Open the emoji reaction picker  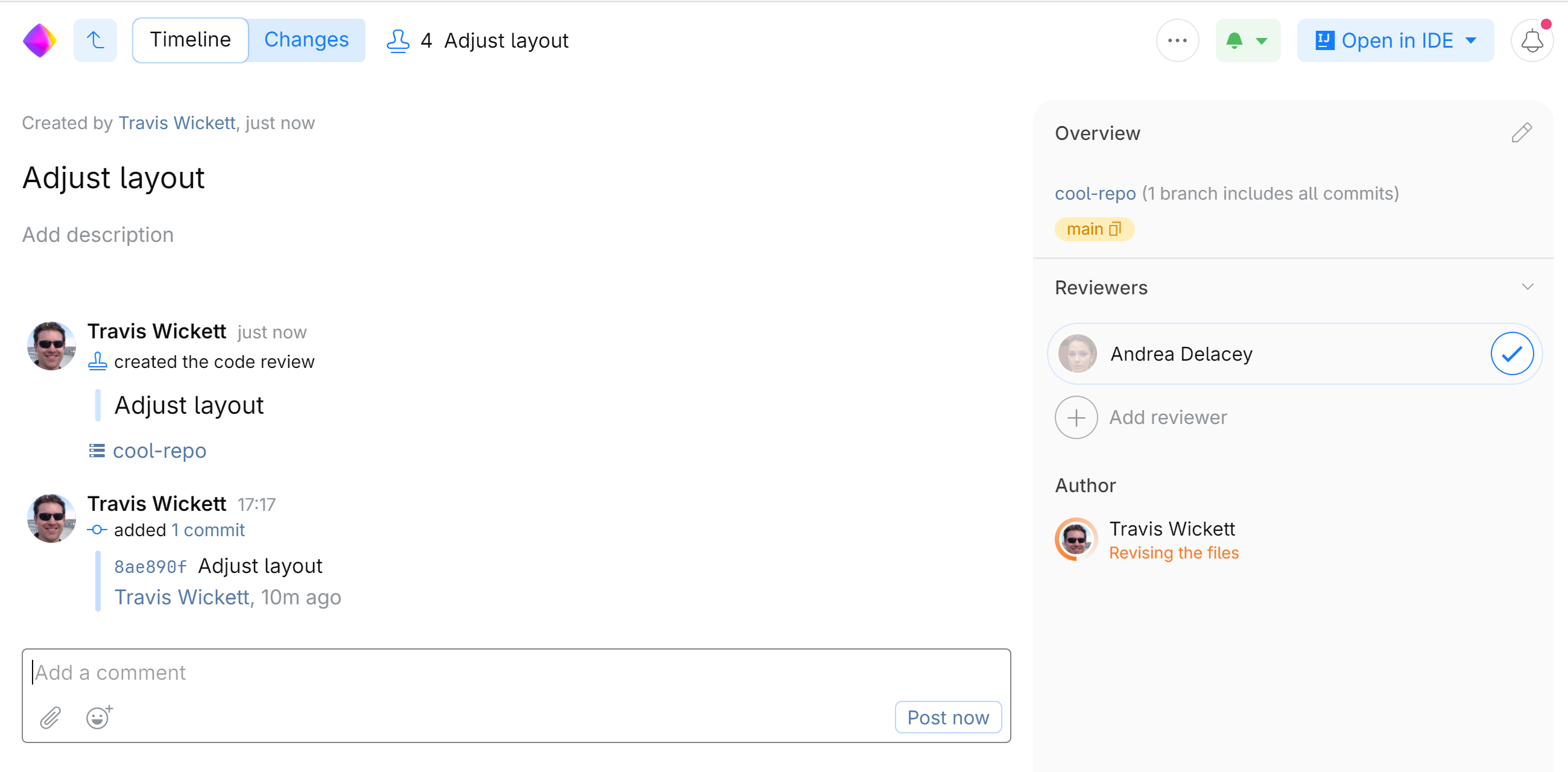[x=97, y=717]
